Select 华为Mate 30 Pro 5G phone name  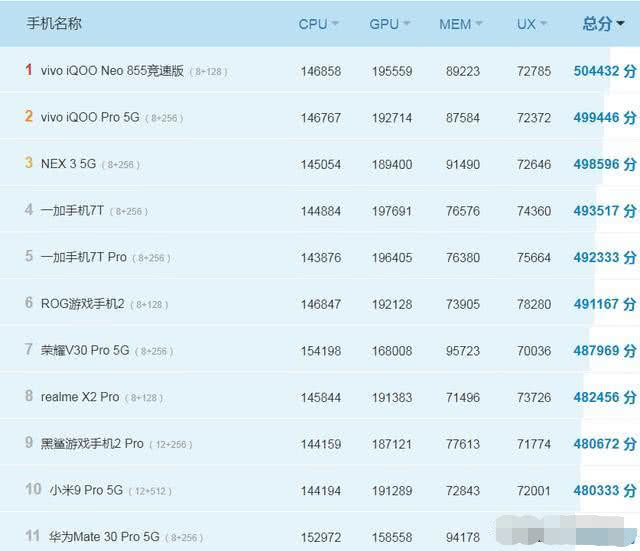point(104,536)
